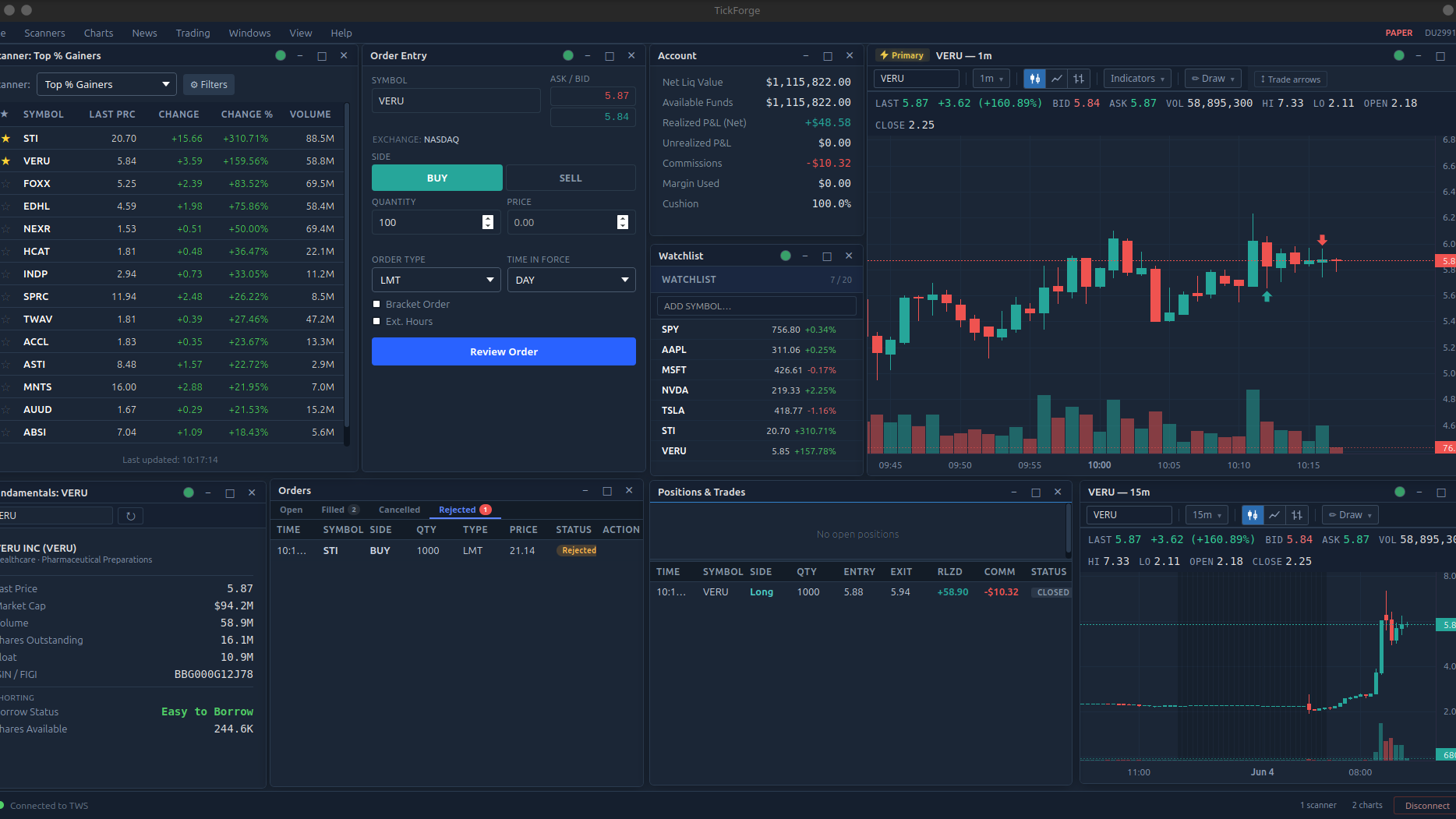Click the Order Entry symbol field
The width and height of the screenshot is (1456, 819).
(x=456, y=101)
